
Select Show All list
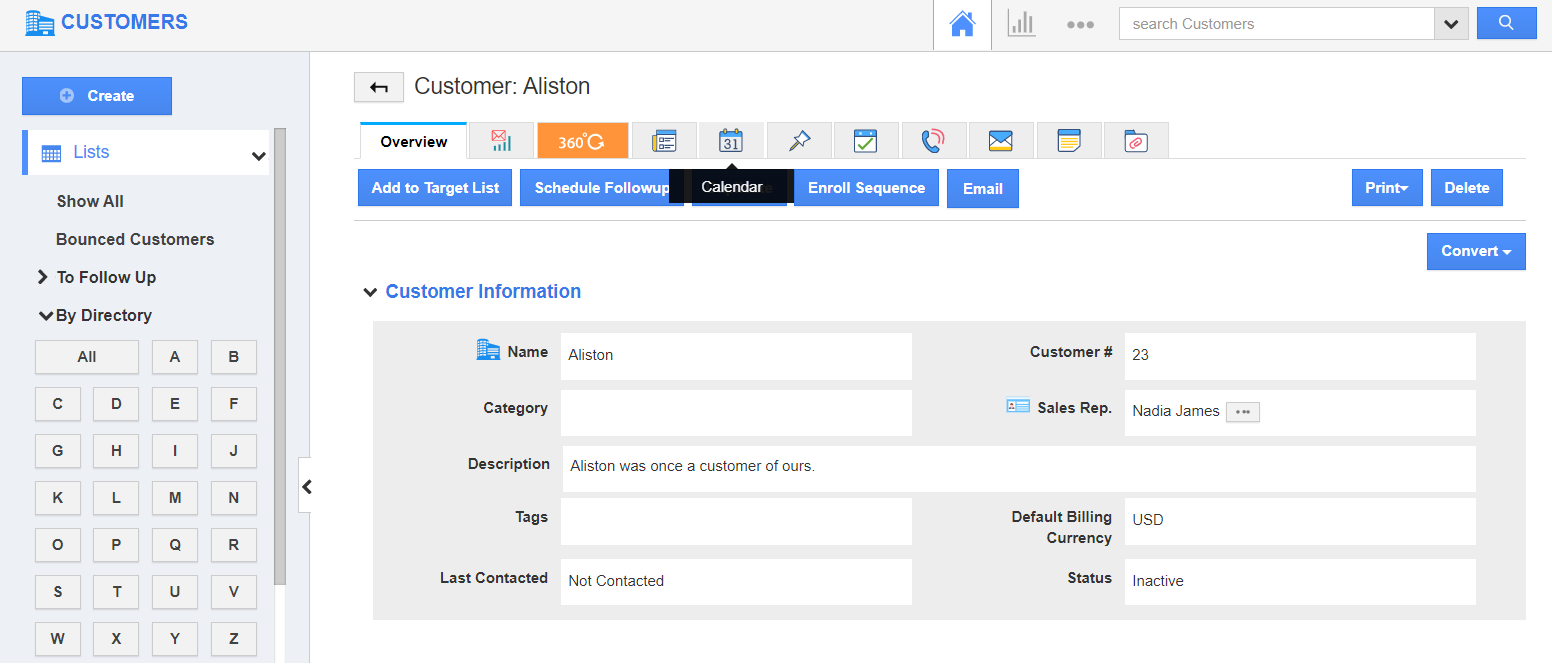[90, 201]
